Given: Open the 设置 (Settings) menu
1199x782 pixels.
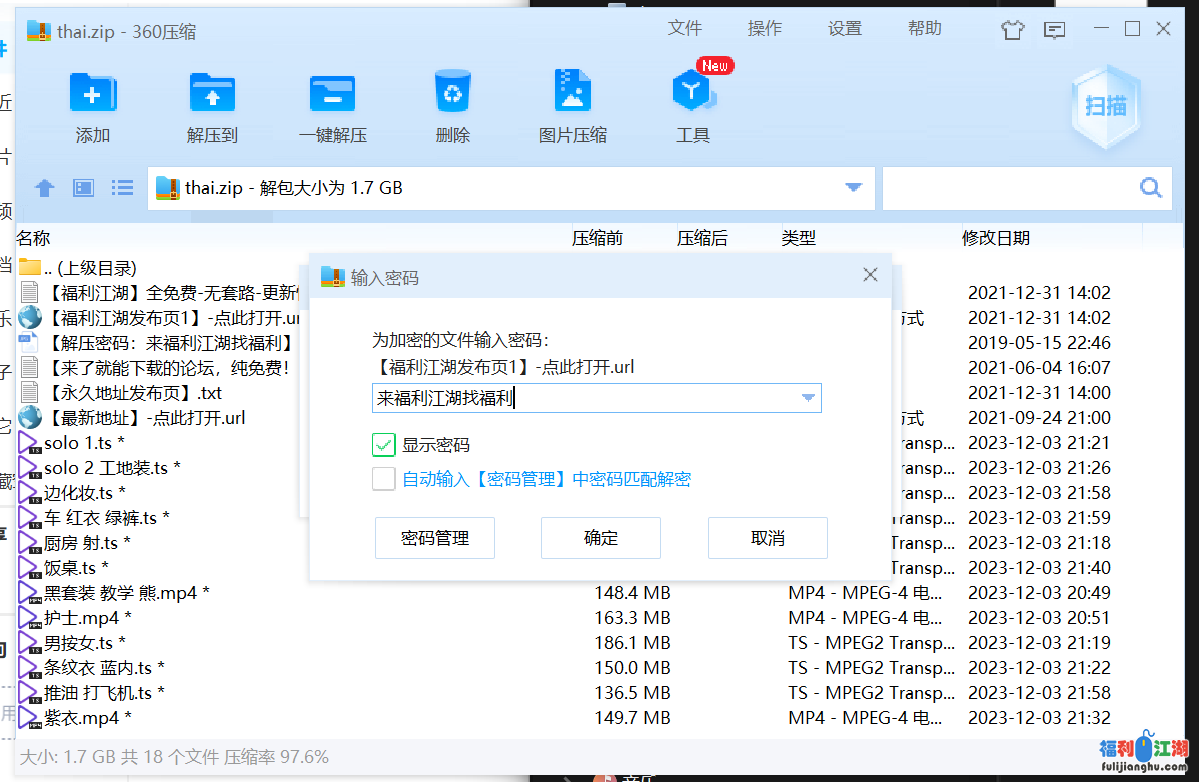Looking at the screenshot, I should pyautogui.click(x=844, y=28).
